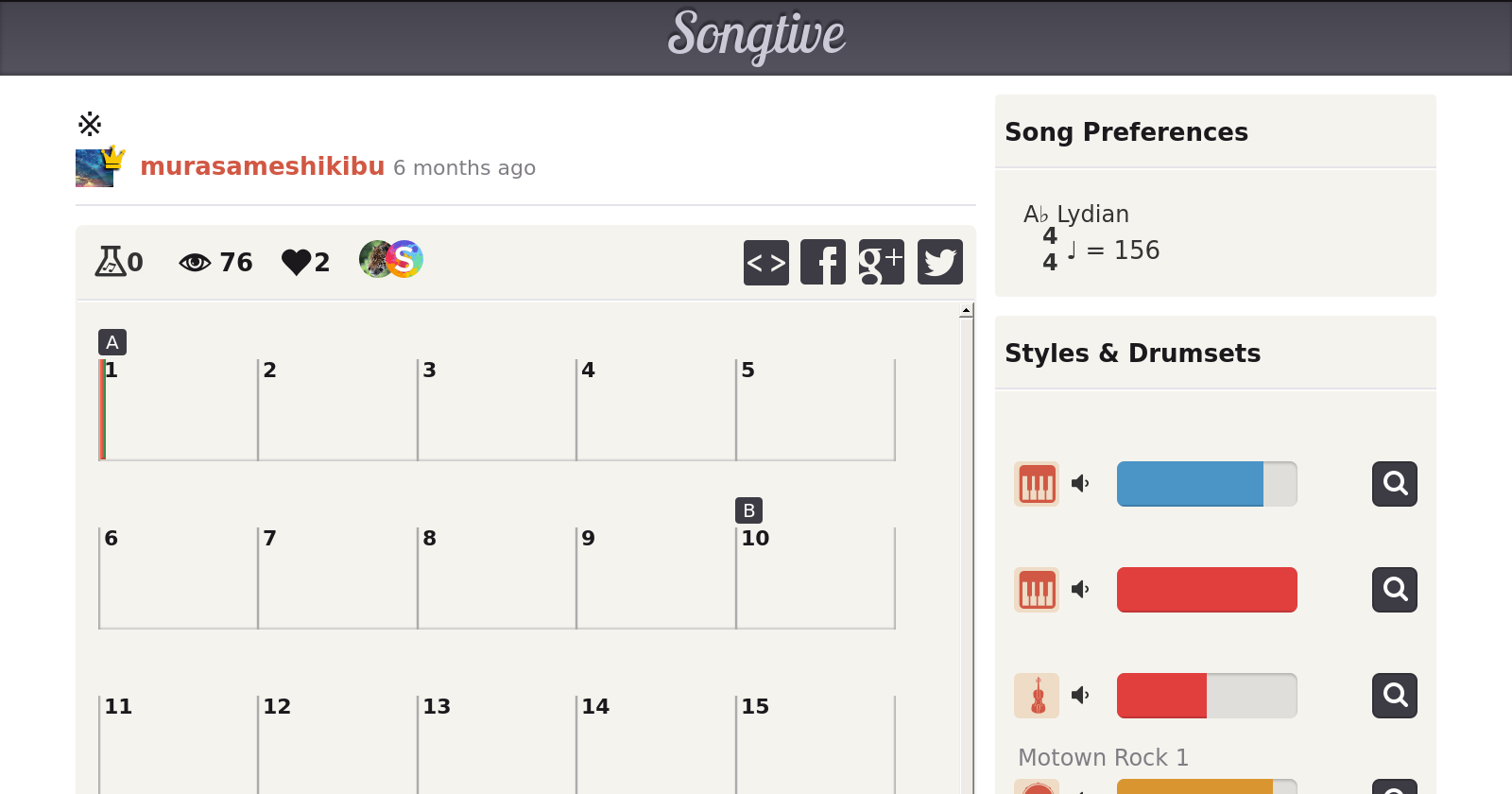
Task: Jump to section A marker
Action: tap(112, 342)
